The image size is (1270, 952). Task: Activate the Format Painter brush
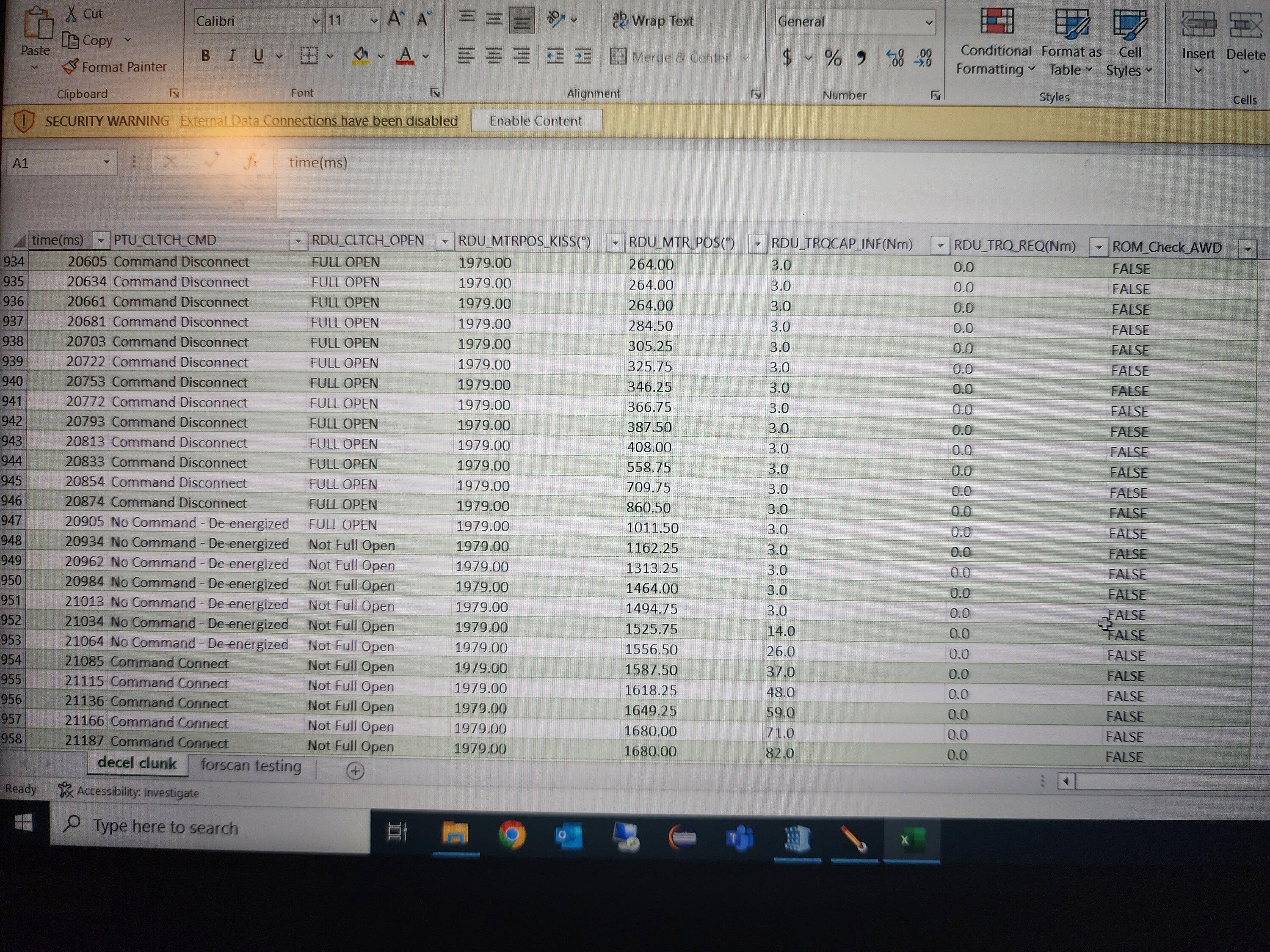point(70,66)
